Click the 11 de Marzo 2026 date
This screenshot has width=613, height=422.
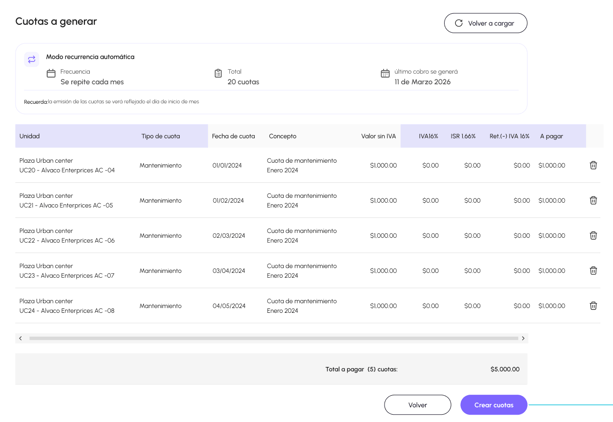click(x=422, y=82)
